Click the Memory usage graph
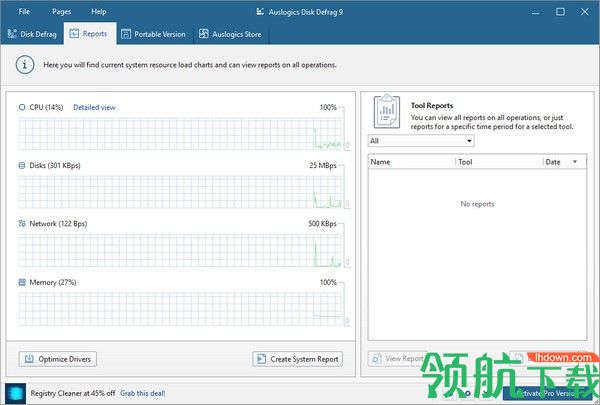The image size is (600, 405). [x=180, y=309]
